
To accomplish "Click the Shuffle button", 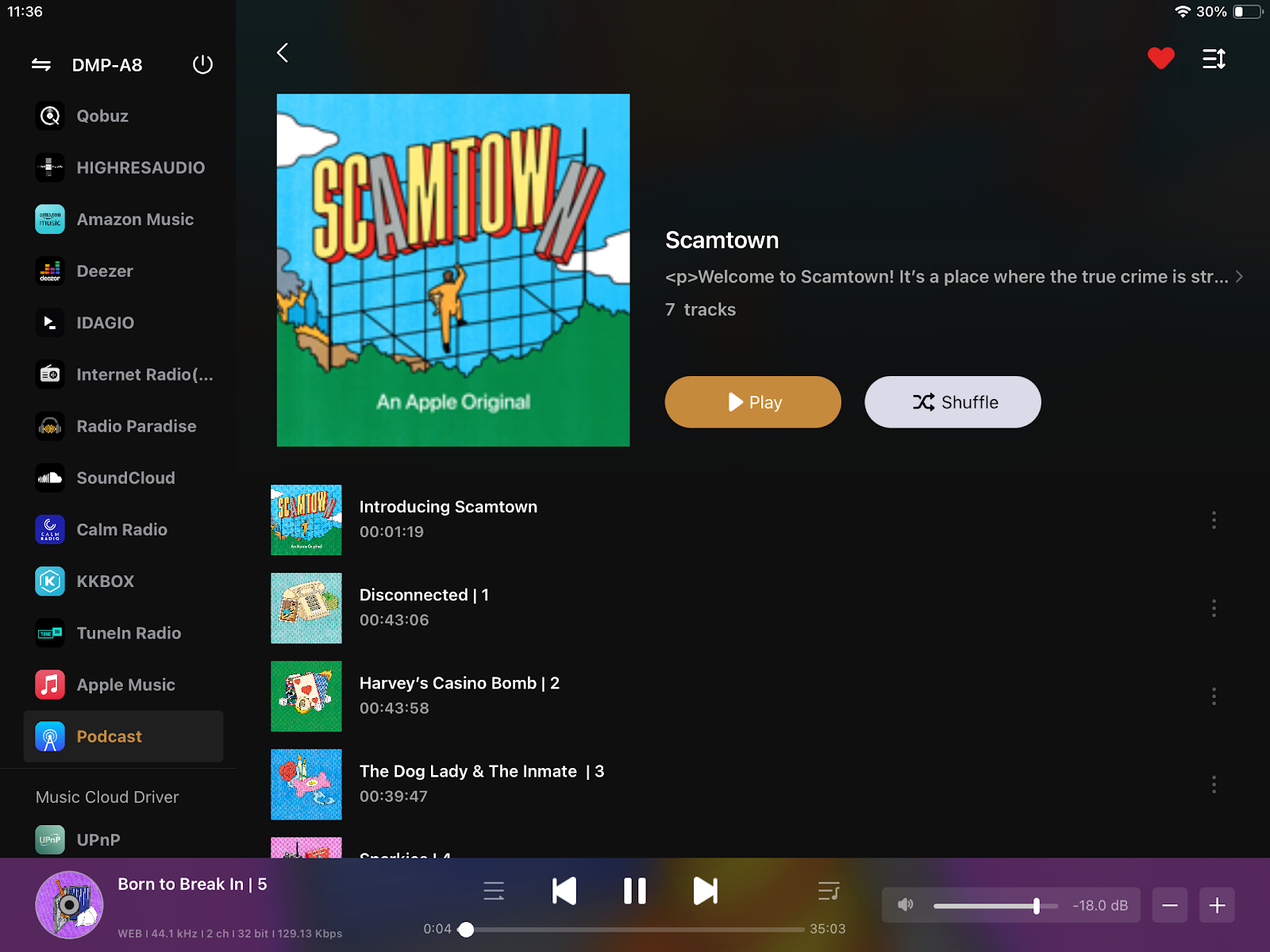I will coord(952,402).
